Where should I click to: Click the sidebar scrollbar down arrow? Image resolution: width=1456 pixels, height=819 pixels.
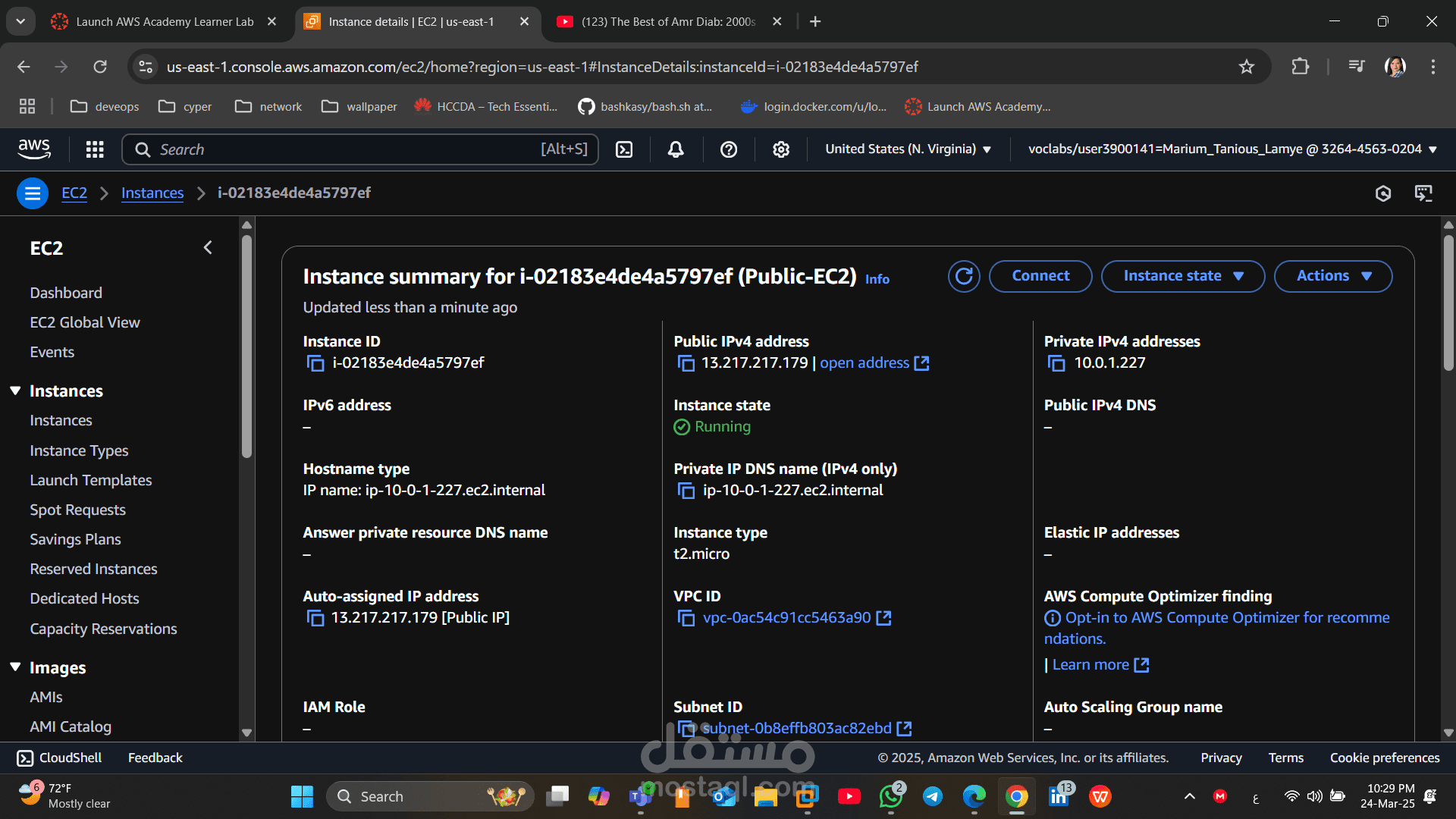tap(246, 733)
